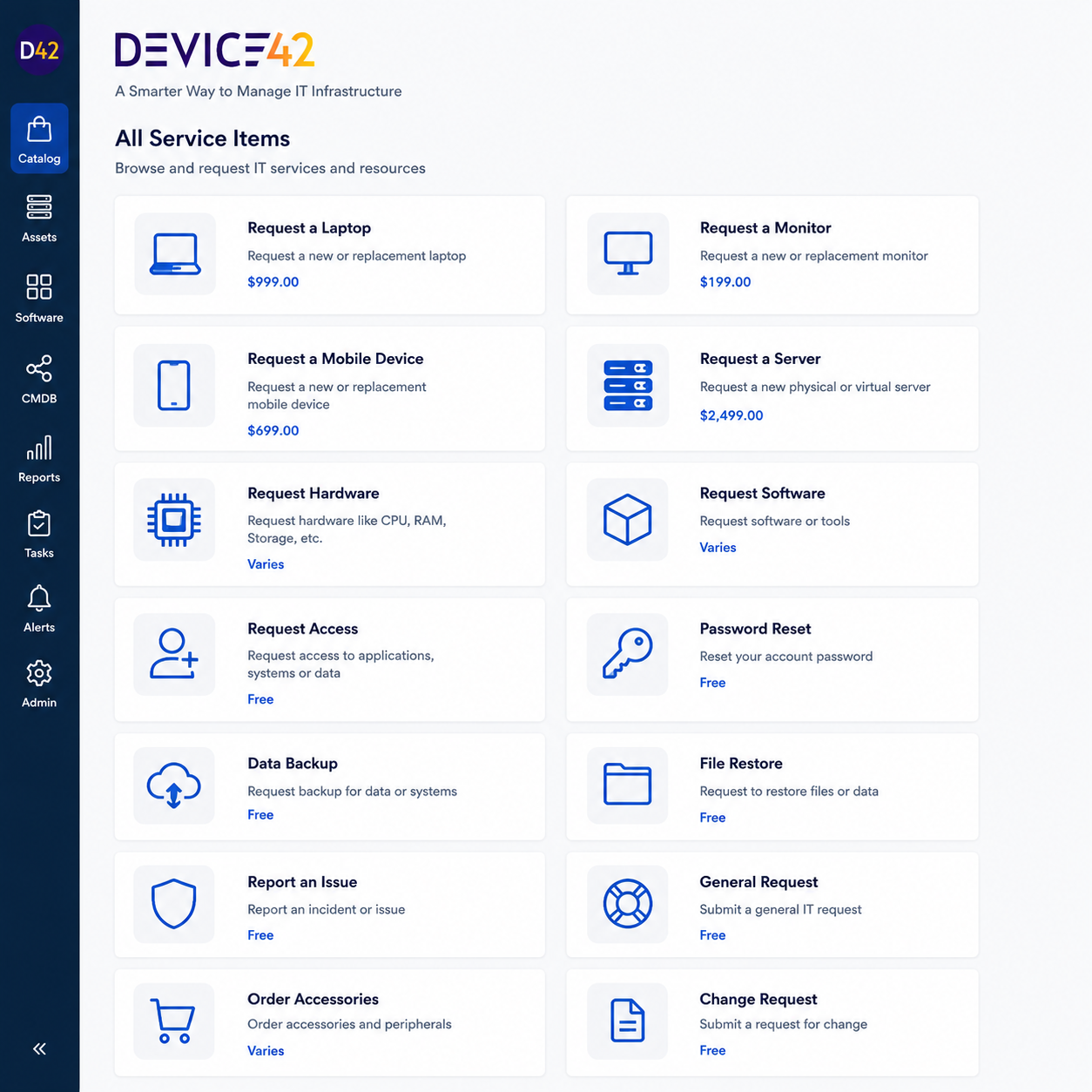Open the Request a Mobile Device title
Image resolution: width=1092 pixels, height=1092 pixels.
point(335,359)
